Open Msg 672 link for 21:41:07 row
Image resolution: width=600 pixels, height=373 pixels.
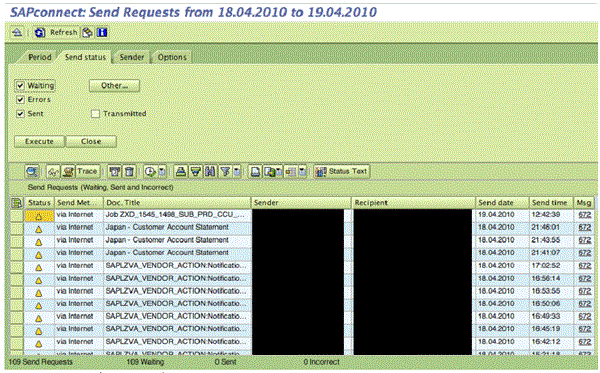coord(584,253)
